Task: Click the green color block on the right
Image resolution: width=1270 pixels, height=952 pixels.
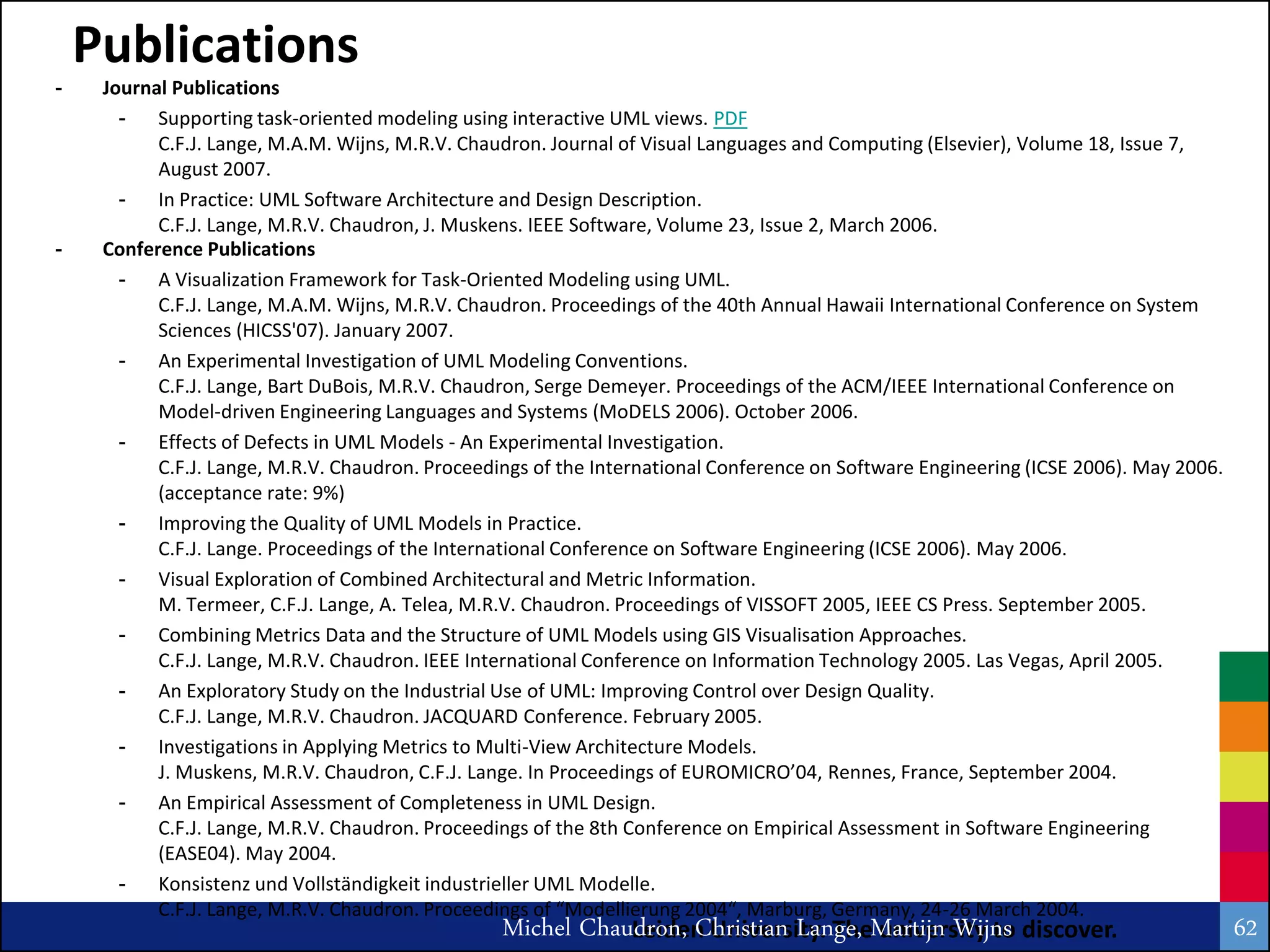Action: [x=1243, y=676]
